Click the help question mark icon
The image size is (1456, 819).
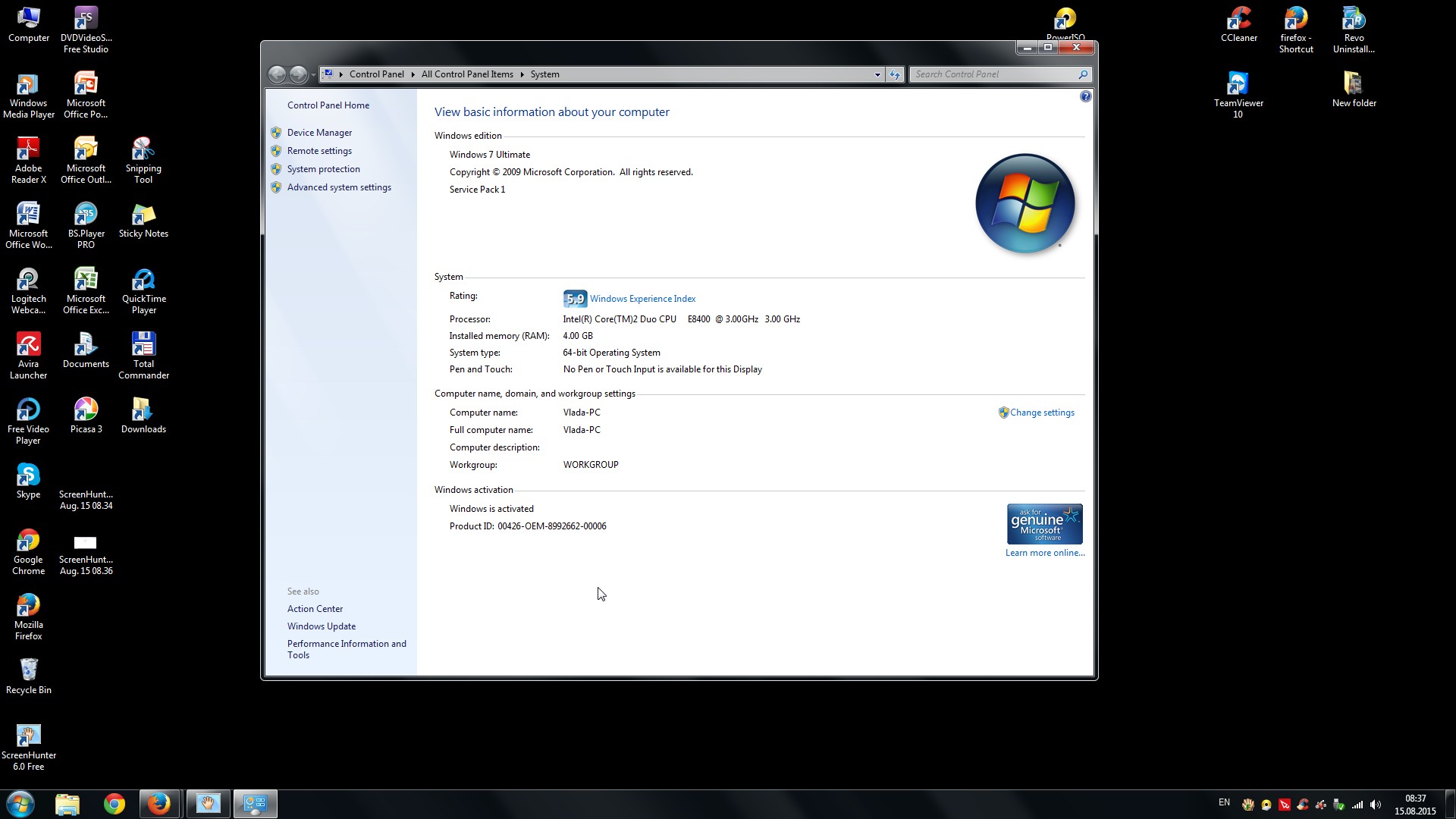(1085, 96)
